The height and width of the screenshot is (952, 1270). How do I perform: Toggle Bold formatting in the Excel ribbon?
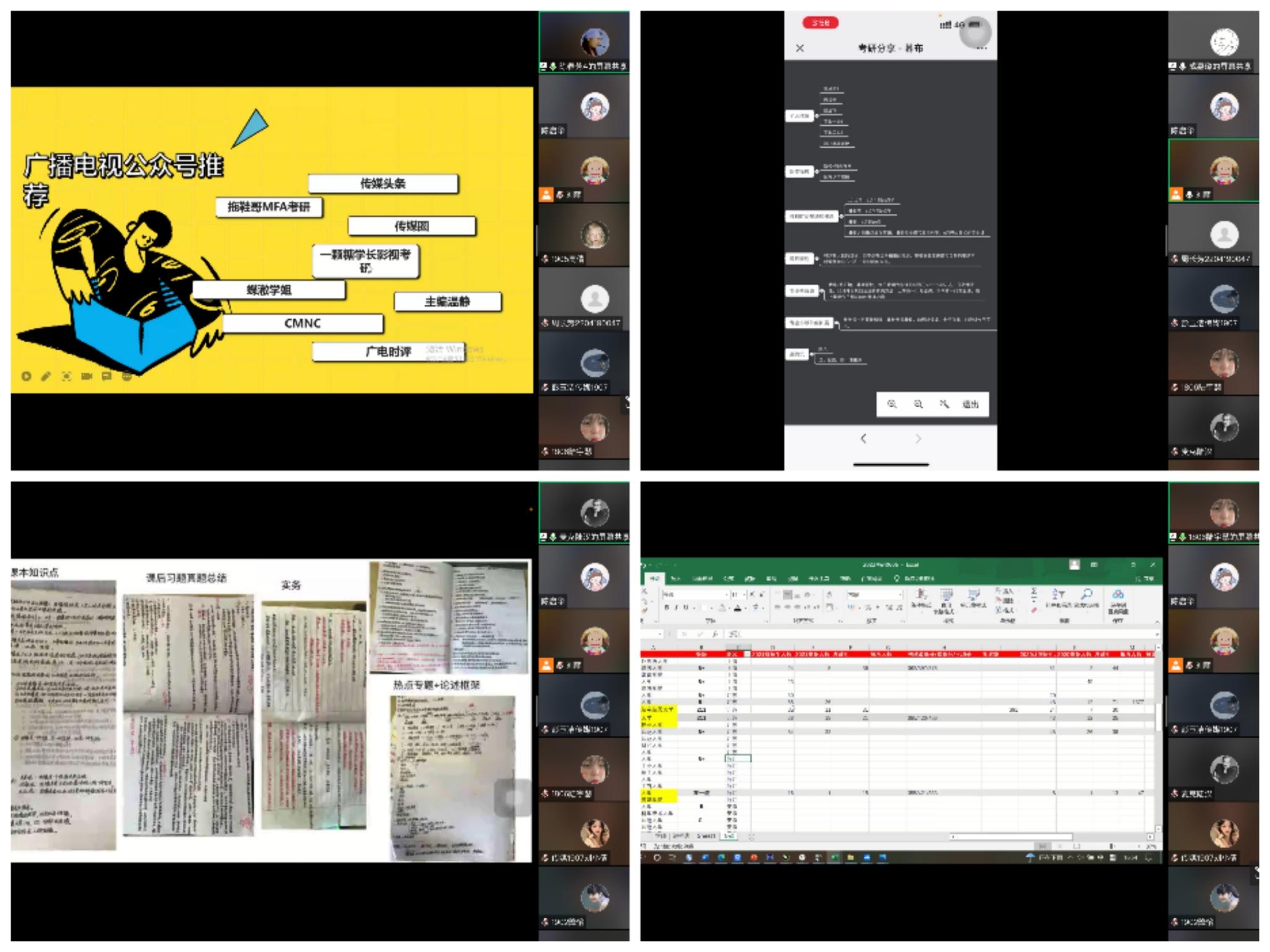[x=667, y=608]
